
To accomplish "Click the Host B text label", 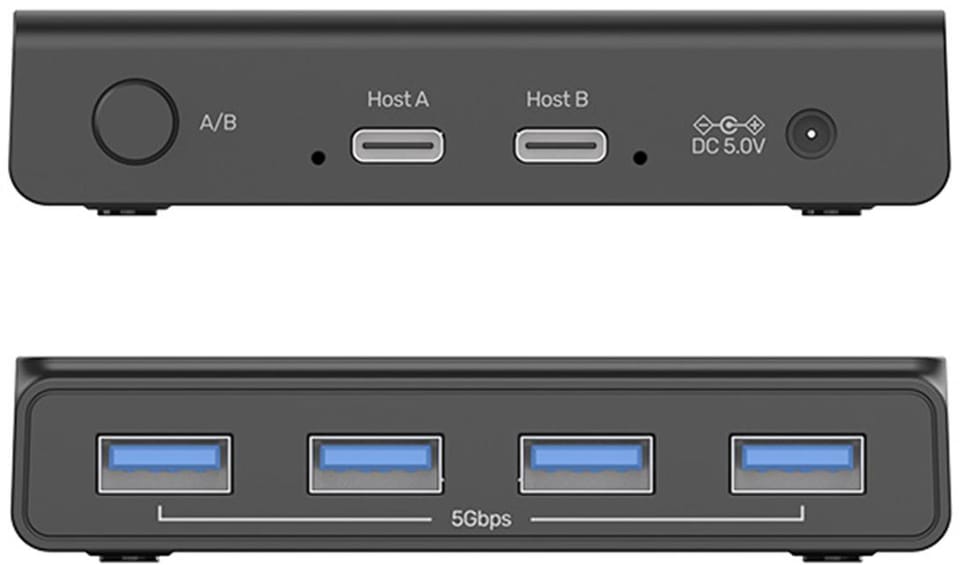I will (557, 99).
